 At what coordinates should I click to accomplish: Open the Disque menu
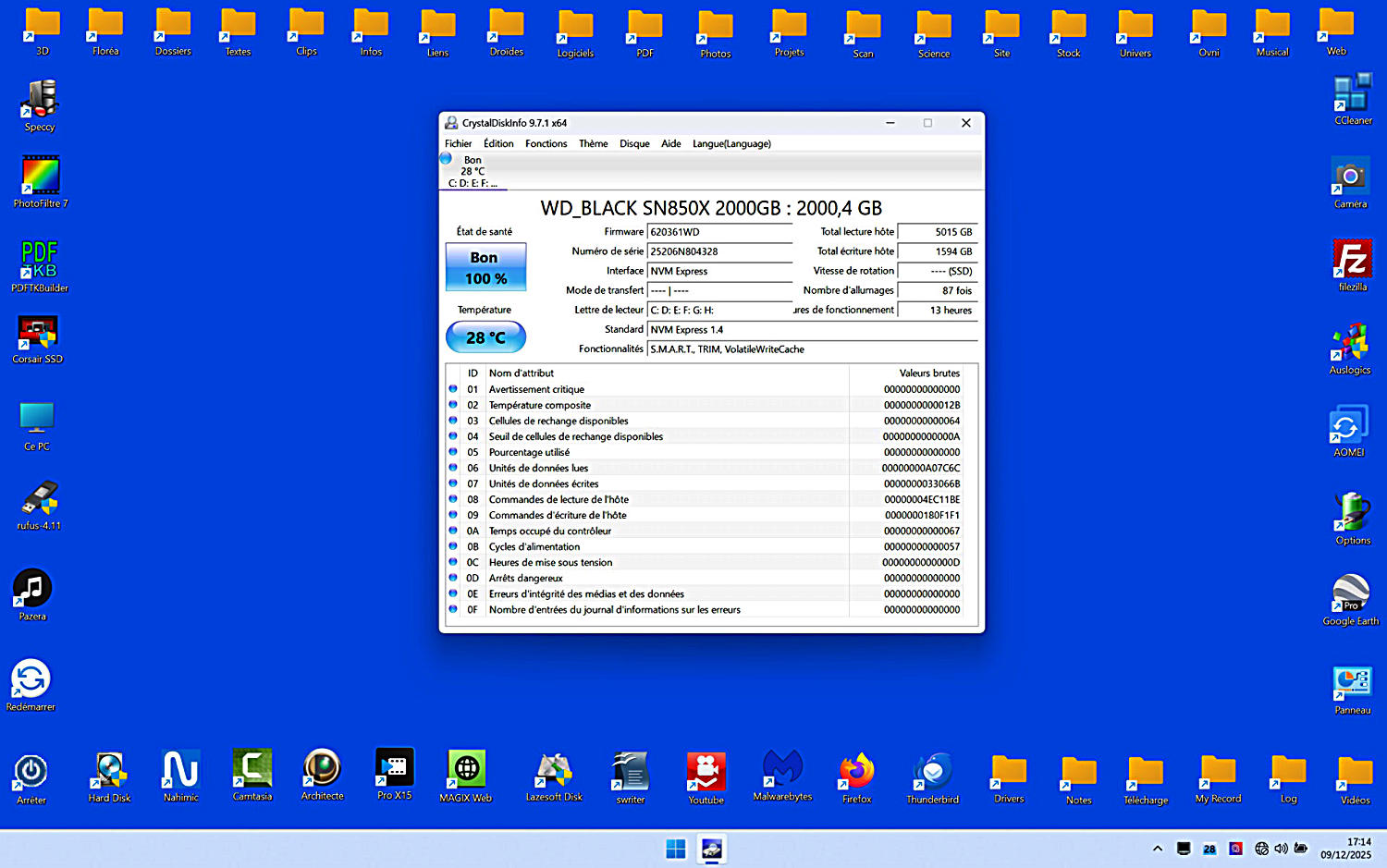pyautogui.click(x=634, y=143)
